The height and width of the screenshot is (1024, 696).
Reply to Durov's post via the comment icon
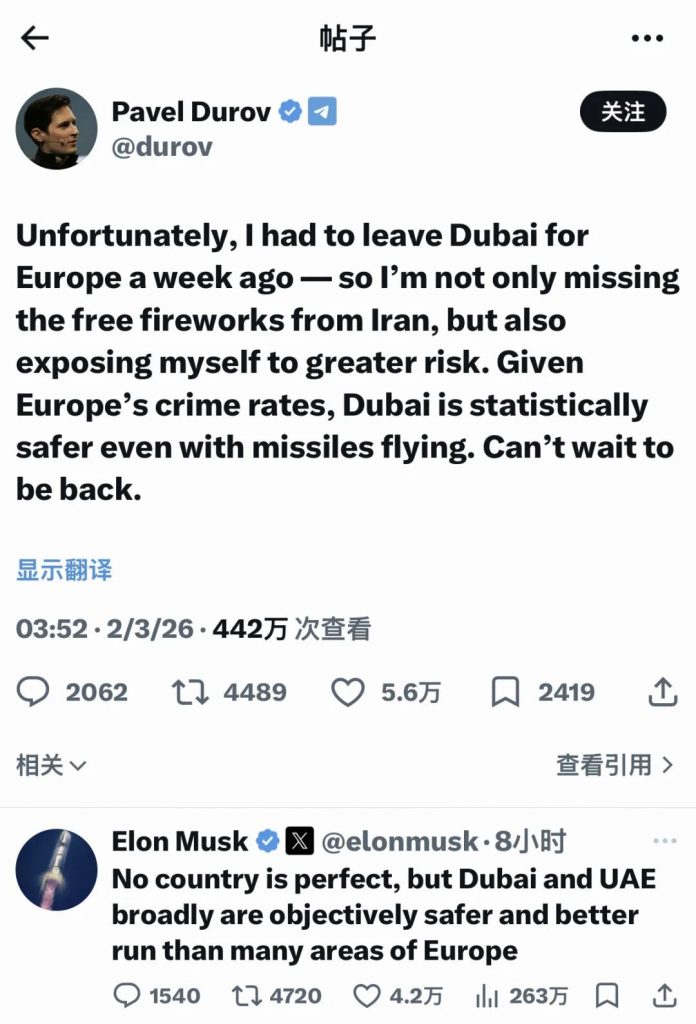[x=35, y=692]
